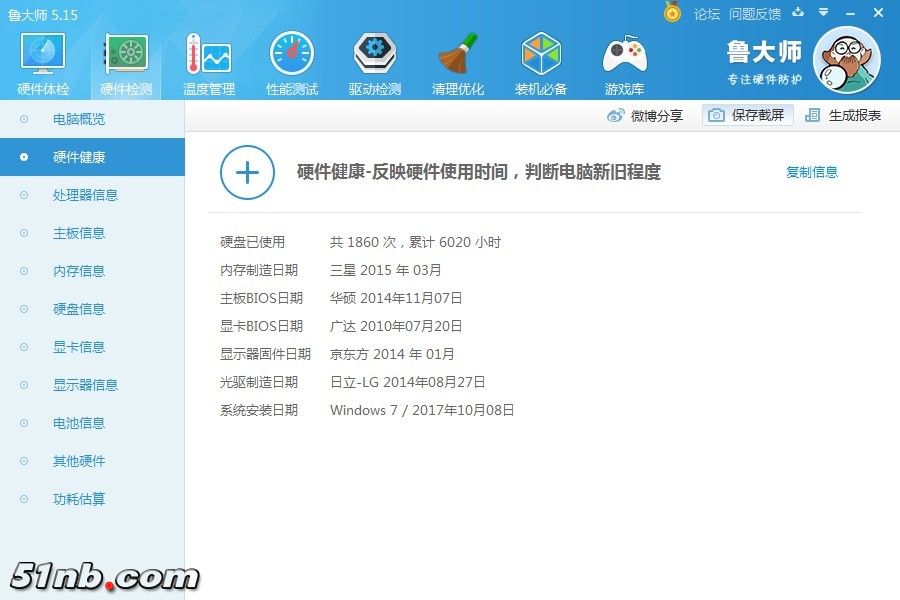The image size is (900, 600).
Task: Click value 广达 2010年07月20日
Action: (395, 326)
